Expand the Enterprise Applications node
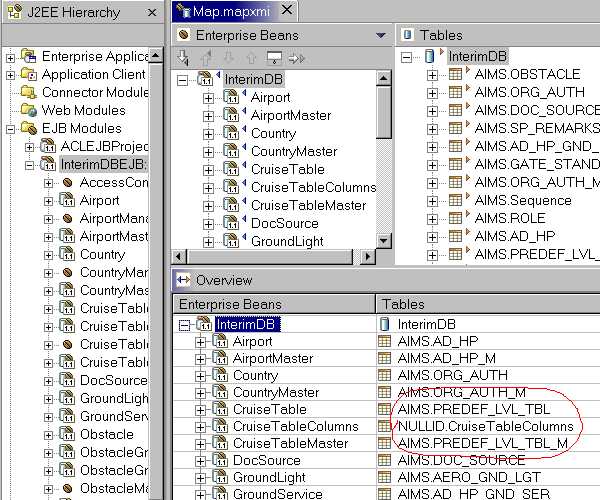 pyautogui.click(x=11, y=57)
